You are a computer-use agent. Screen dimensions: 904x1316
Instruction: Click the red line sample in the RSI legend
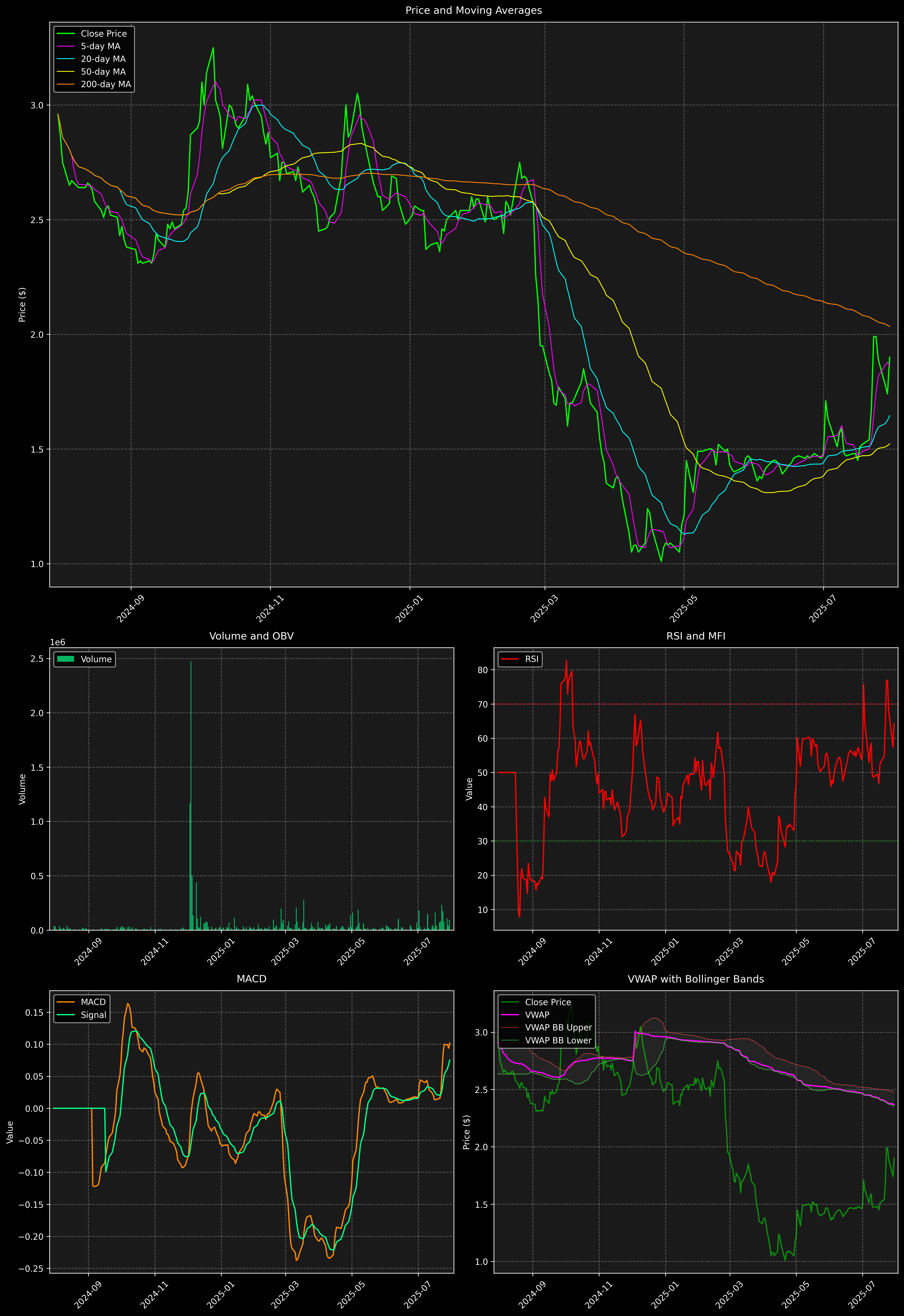pos(510,659)
